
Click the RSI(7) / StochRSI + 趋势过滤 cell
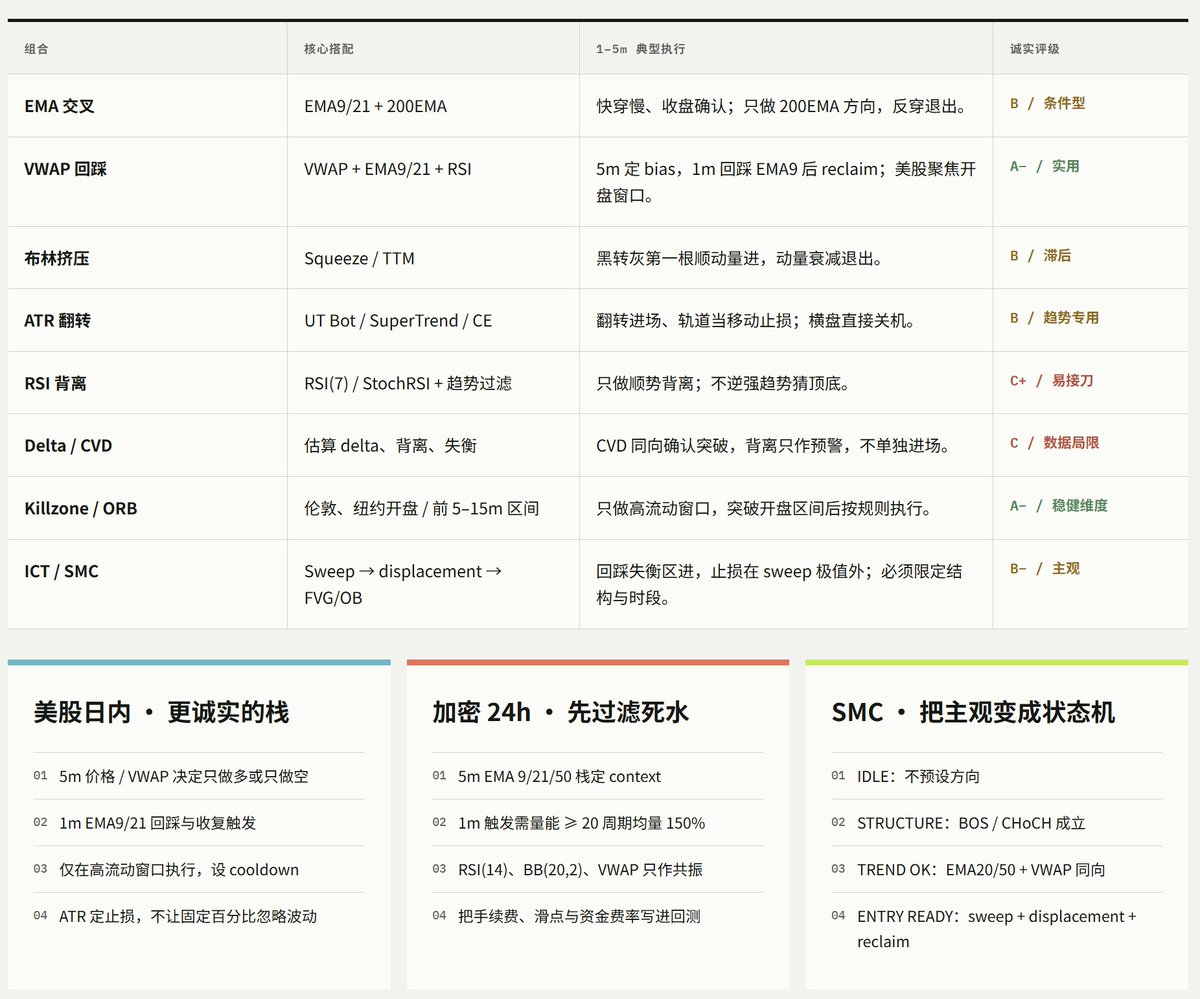(x=408, y=383)
